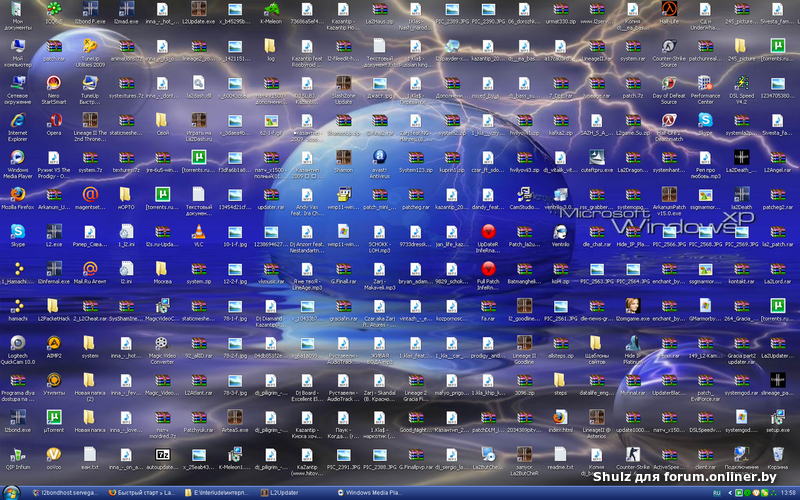This screenshot has height=500, width=800.
Task: Open the magentset... @ icon
Action: click(90, 194)
